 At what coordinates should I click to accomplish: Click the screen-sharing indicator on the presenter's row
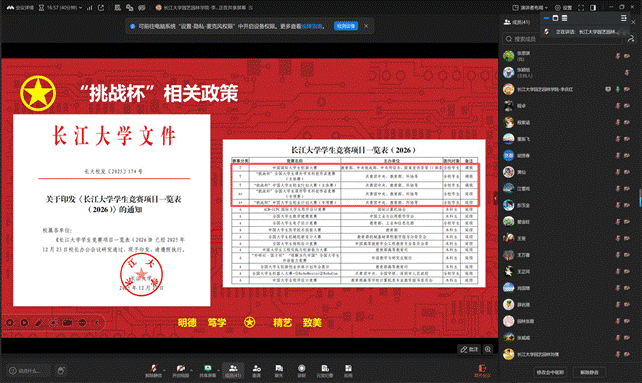tap(608, 89)
